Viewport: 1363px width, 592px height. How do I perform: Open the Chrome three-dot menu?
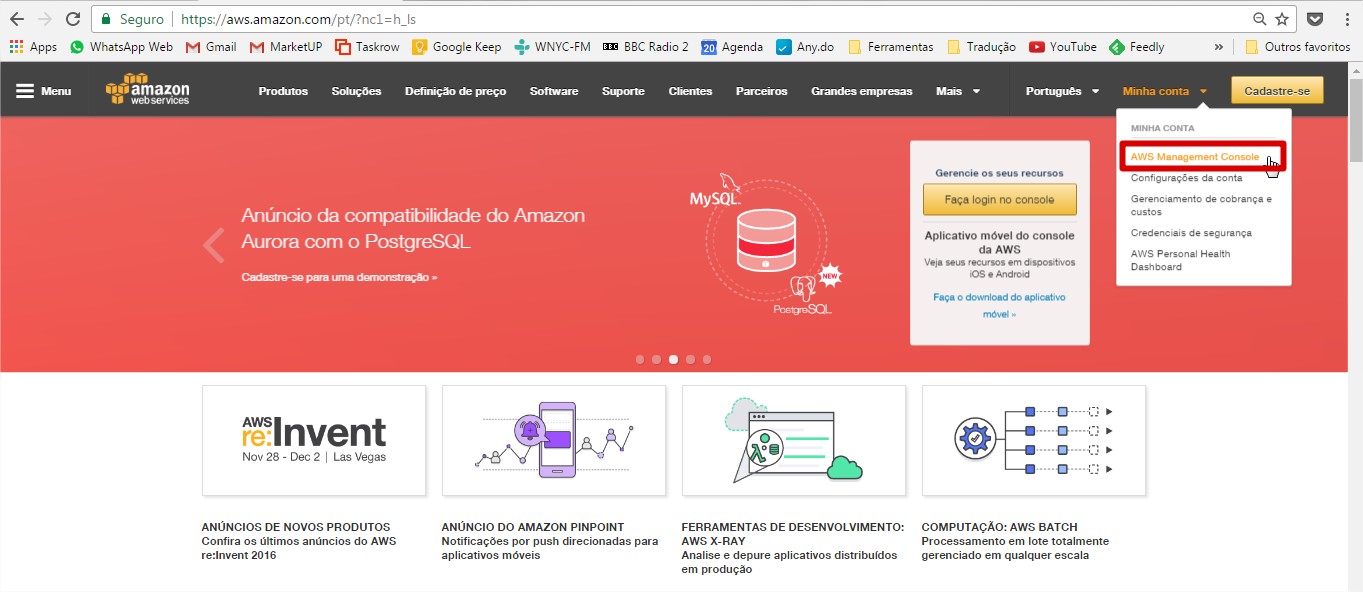coord(1345,19)
